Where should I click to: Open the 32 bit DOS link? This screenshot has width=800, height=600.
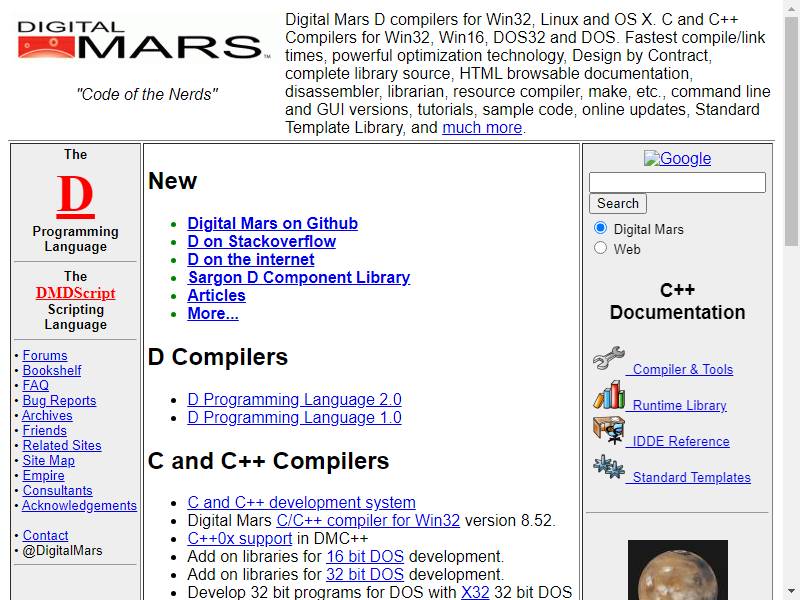click(x=365, y=574)
